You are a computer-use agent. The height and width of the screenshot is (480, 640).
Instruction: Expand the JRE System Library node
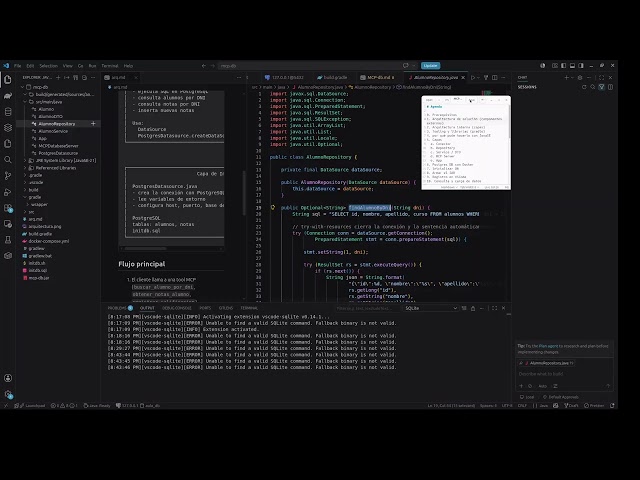click(x=25, y=160)
